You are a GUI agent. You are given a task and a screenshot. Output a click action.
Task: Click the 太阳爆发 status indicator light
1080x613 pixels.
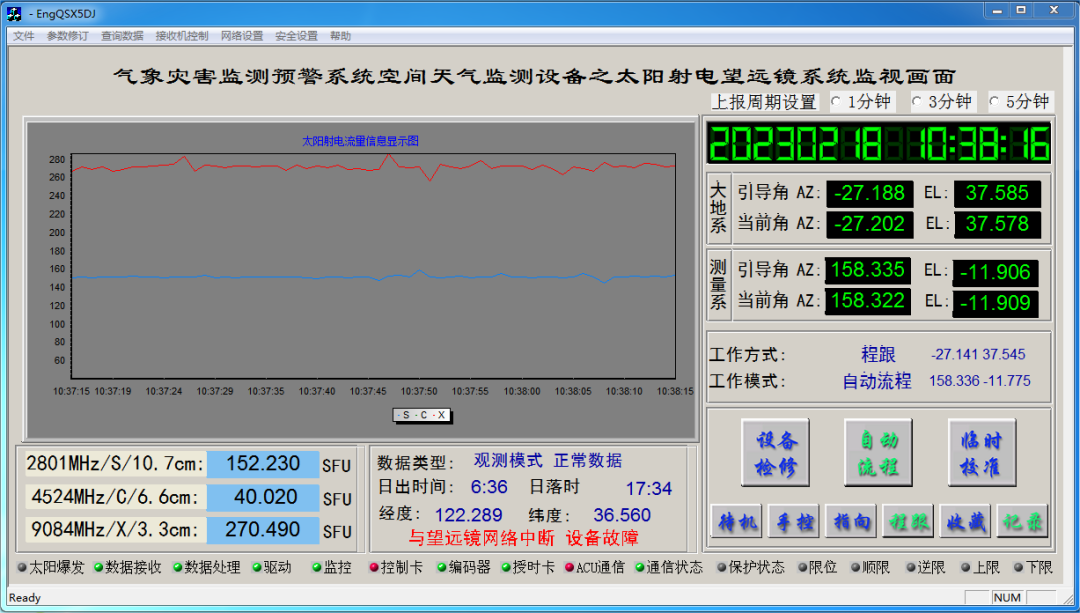click(21, 568)
